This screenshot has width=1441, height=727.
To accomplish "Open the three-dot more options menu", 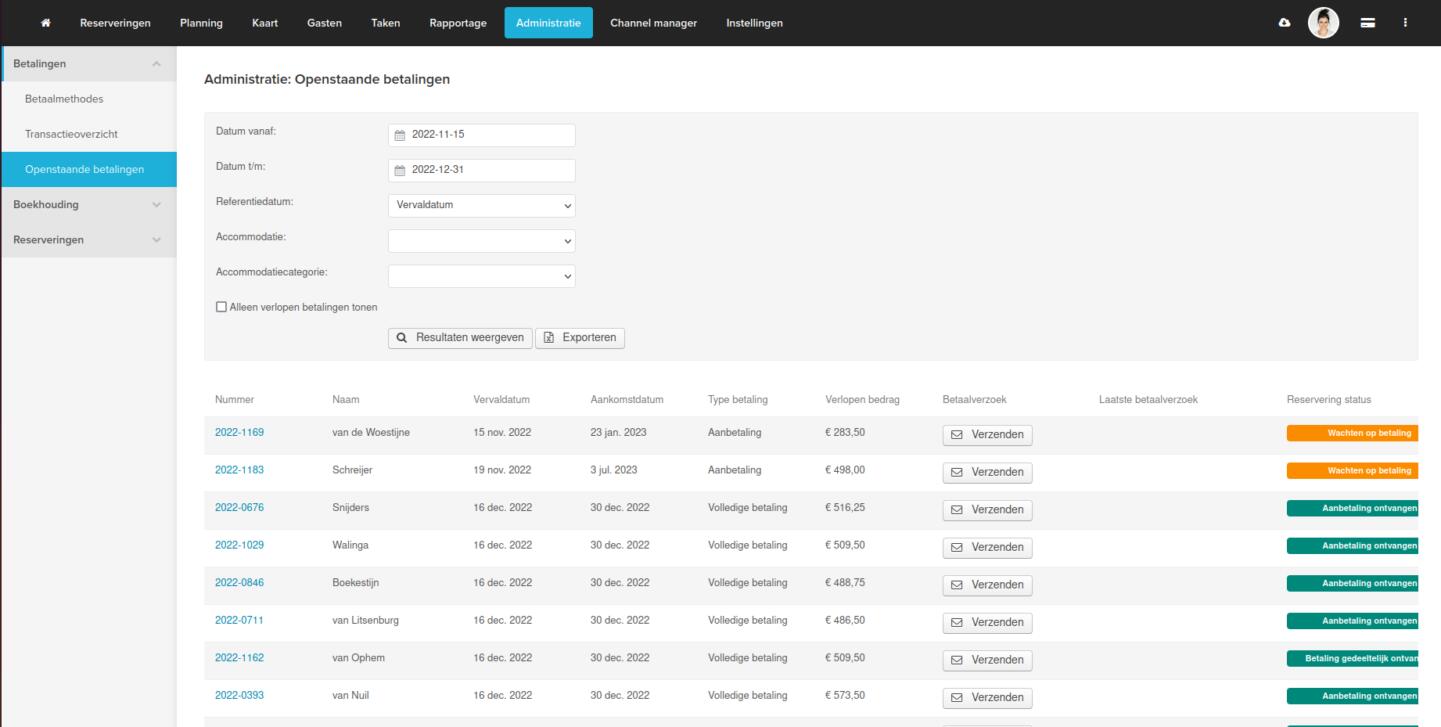I will pyautogui.click(x=1405, y=23).
